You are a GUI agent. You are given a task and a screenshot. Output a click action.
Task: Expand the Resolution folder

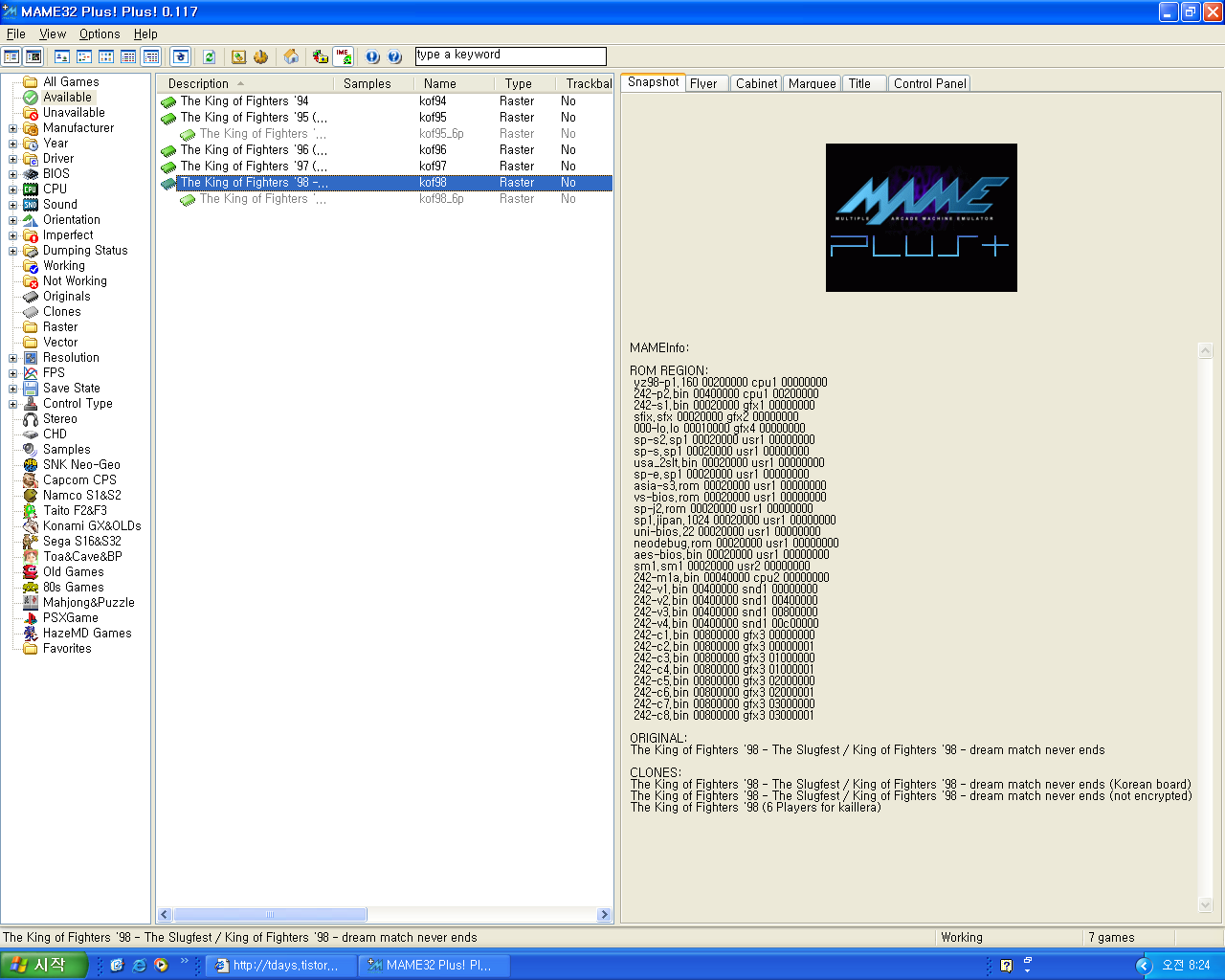pyautogui.click(x=12, y=358)
